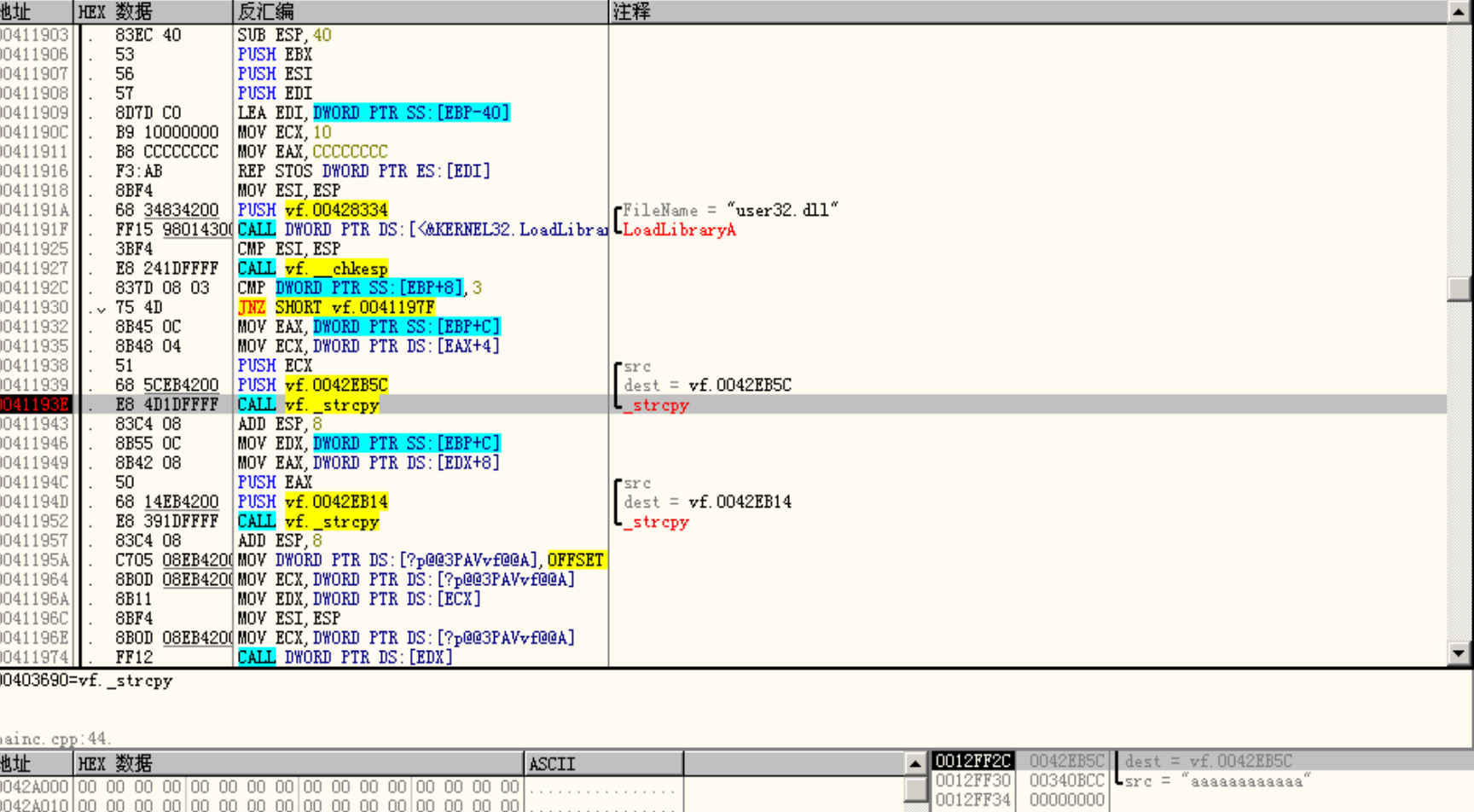Click the red LoadLibraryA comment
The width and height of the screenshot is (1474, 812).
click(x=679, y=230)
